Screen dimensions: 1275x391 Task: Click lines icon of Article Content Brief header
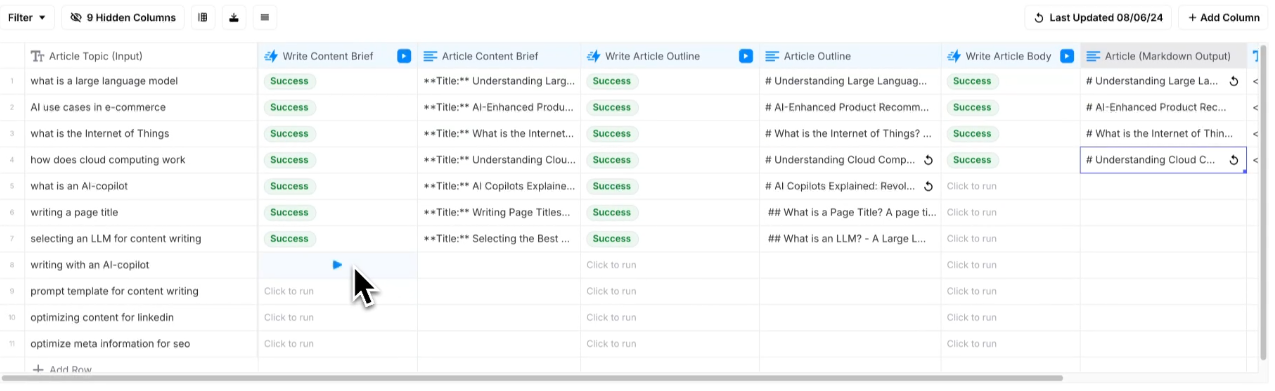coord(430,56)
